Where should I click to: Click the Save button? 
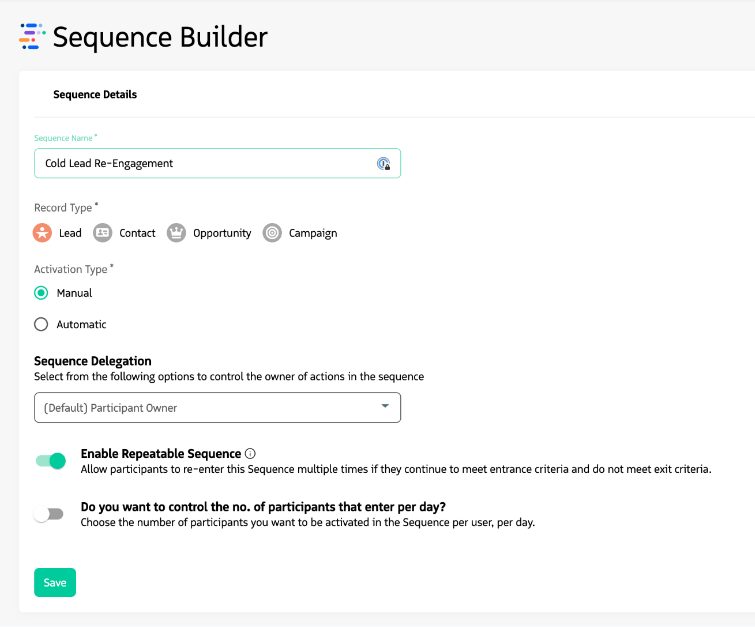tap(55, 582)
